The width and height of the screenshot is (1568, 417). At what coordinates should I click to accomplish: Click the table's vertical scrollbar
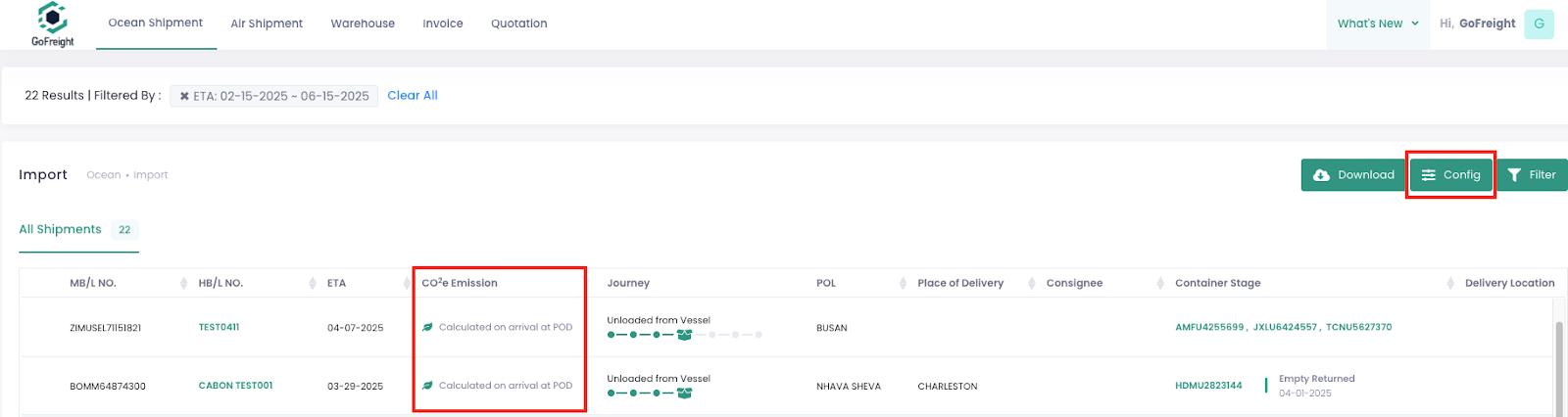pos(1559,357)
